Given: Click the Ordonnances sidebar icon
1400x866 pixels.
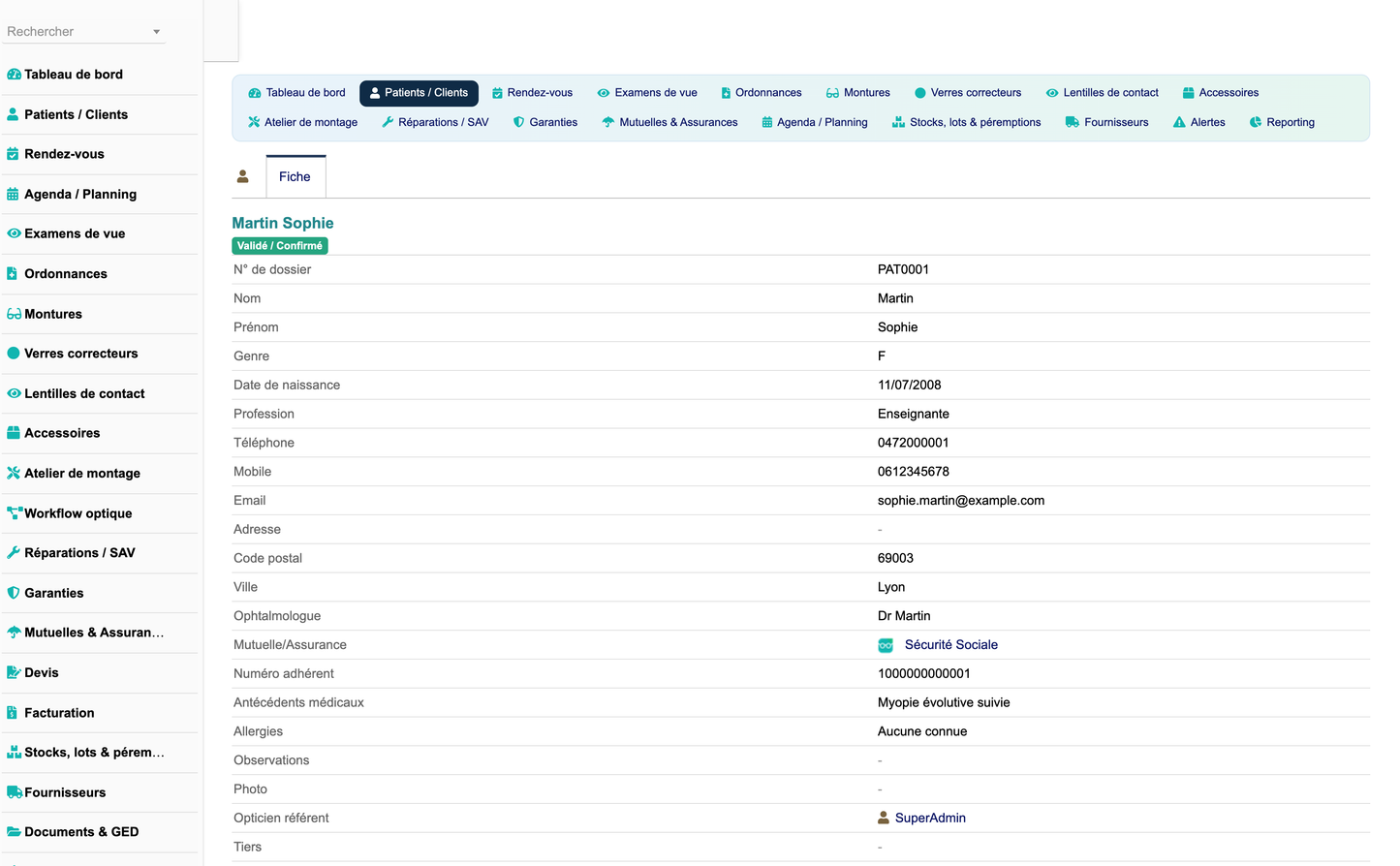Looking at the screenshot, I should [x=13, y=274].
